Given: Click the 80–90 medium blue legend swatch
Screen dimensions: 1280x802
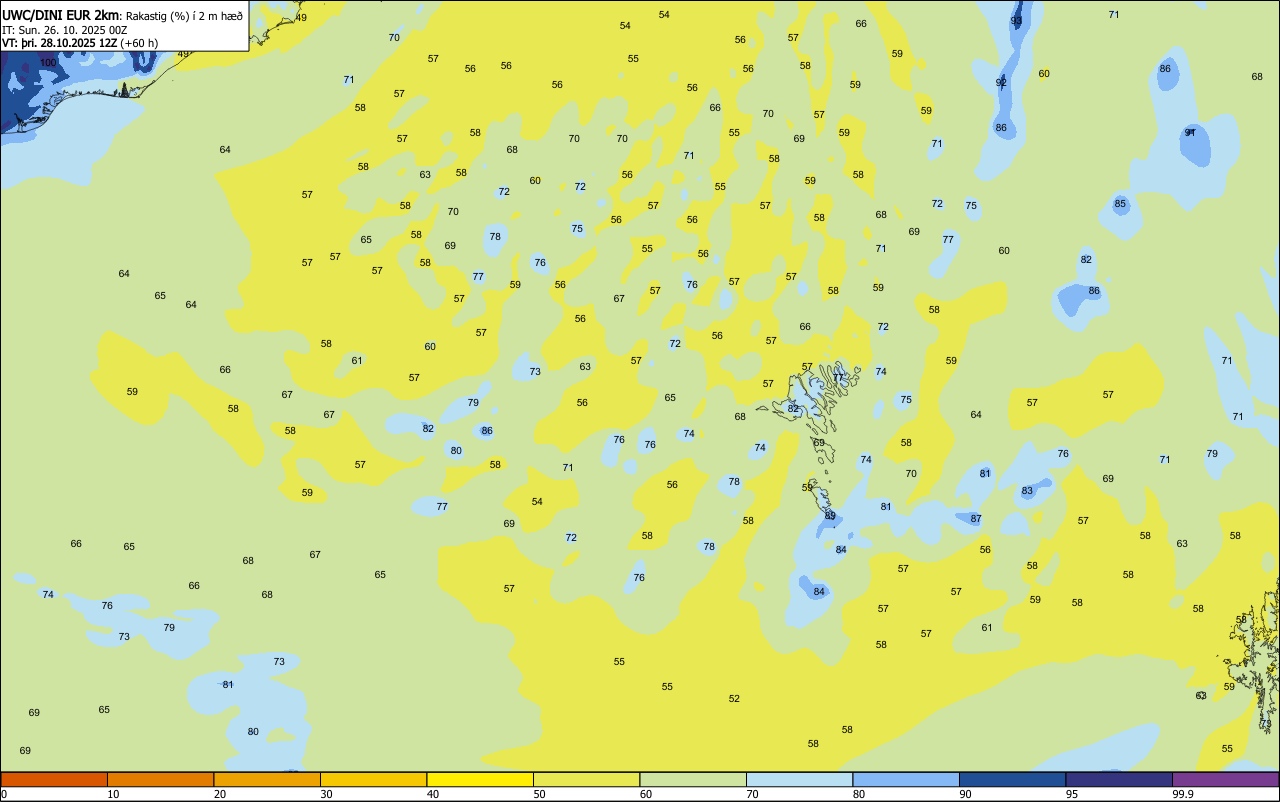Looking at the screenshot, I should coord(906,779).
